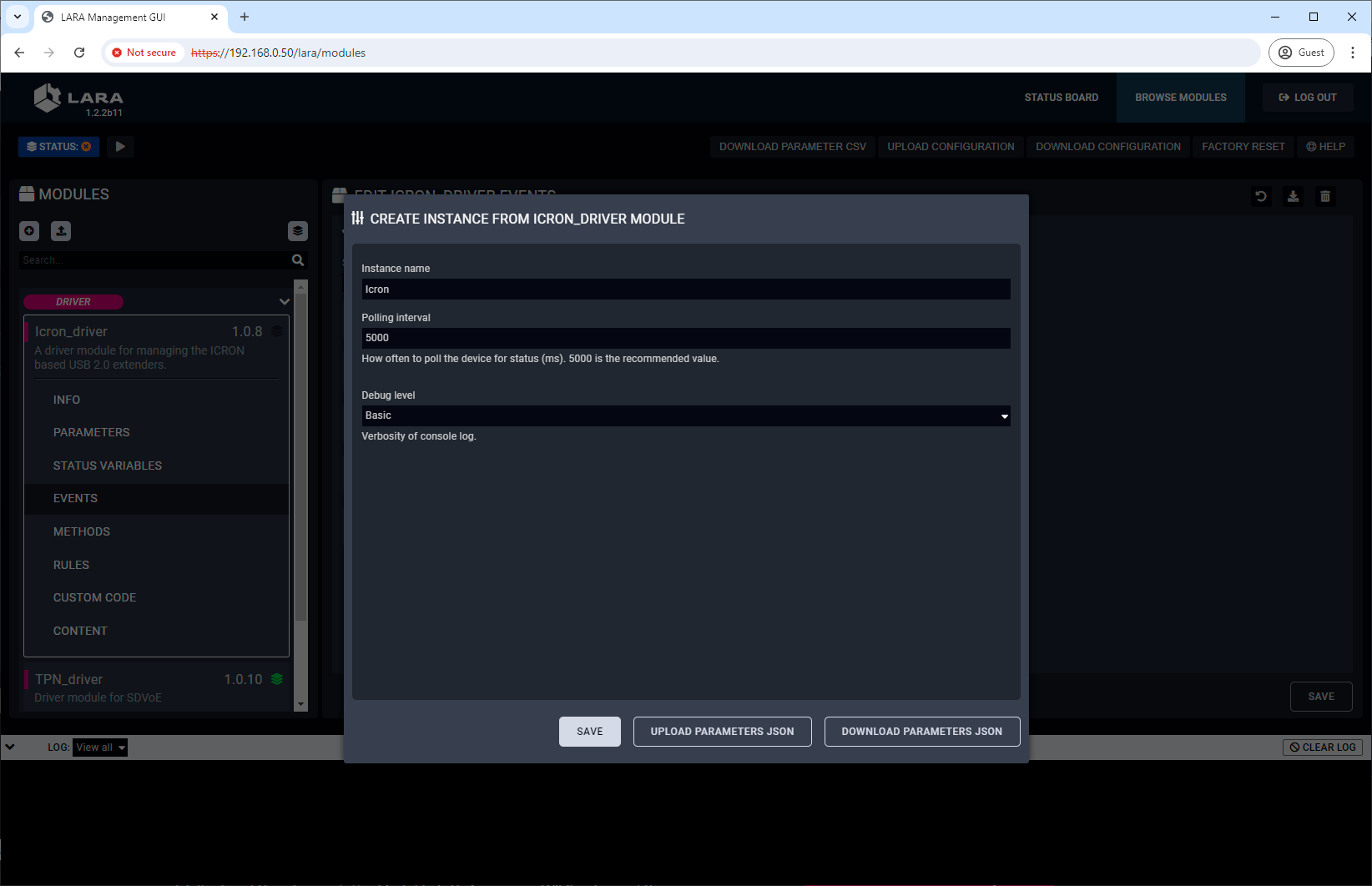The height and width of the screenshot is (886, 1372).
Task: Click the layers icon in Modules panel
Action: pyautogui.click(x=298, y=231)
